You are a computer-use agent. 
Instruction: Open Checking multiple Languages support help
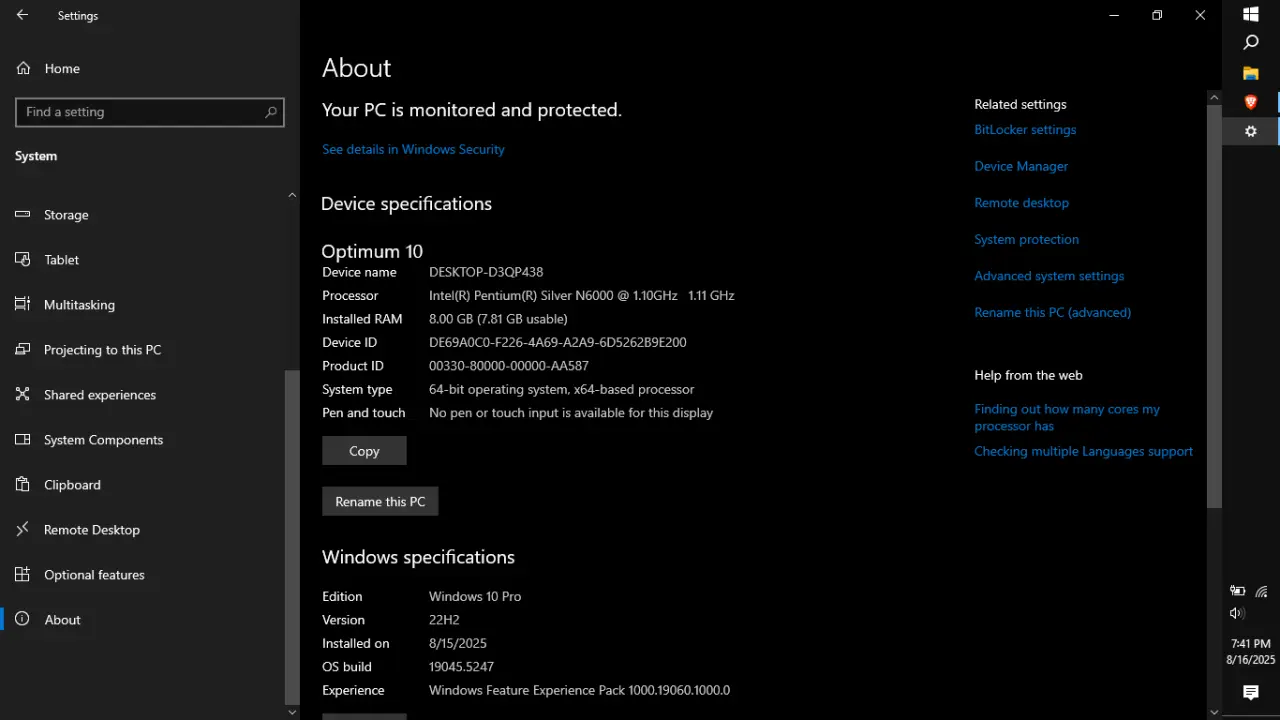click(x=1083, y=452)
